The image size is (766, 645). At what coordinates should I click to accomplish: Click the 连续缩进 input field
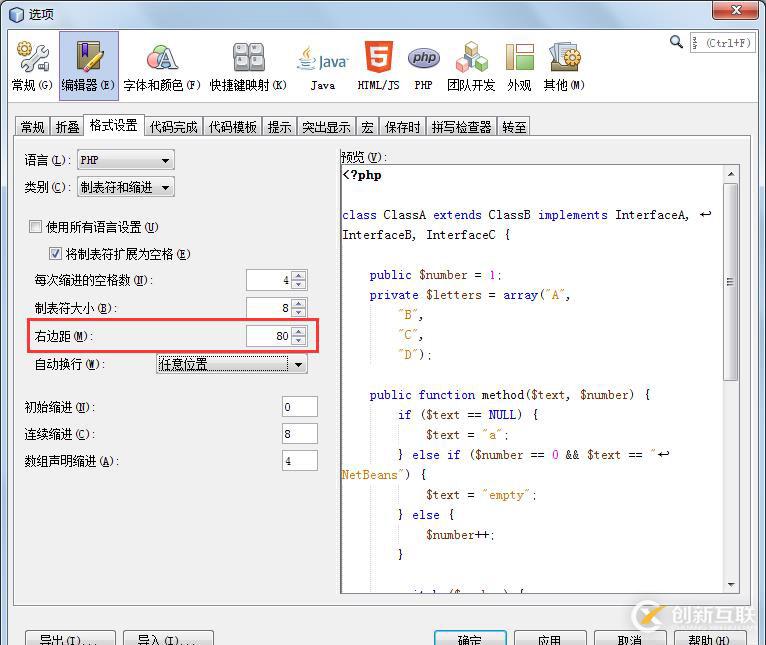point(299,433)
